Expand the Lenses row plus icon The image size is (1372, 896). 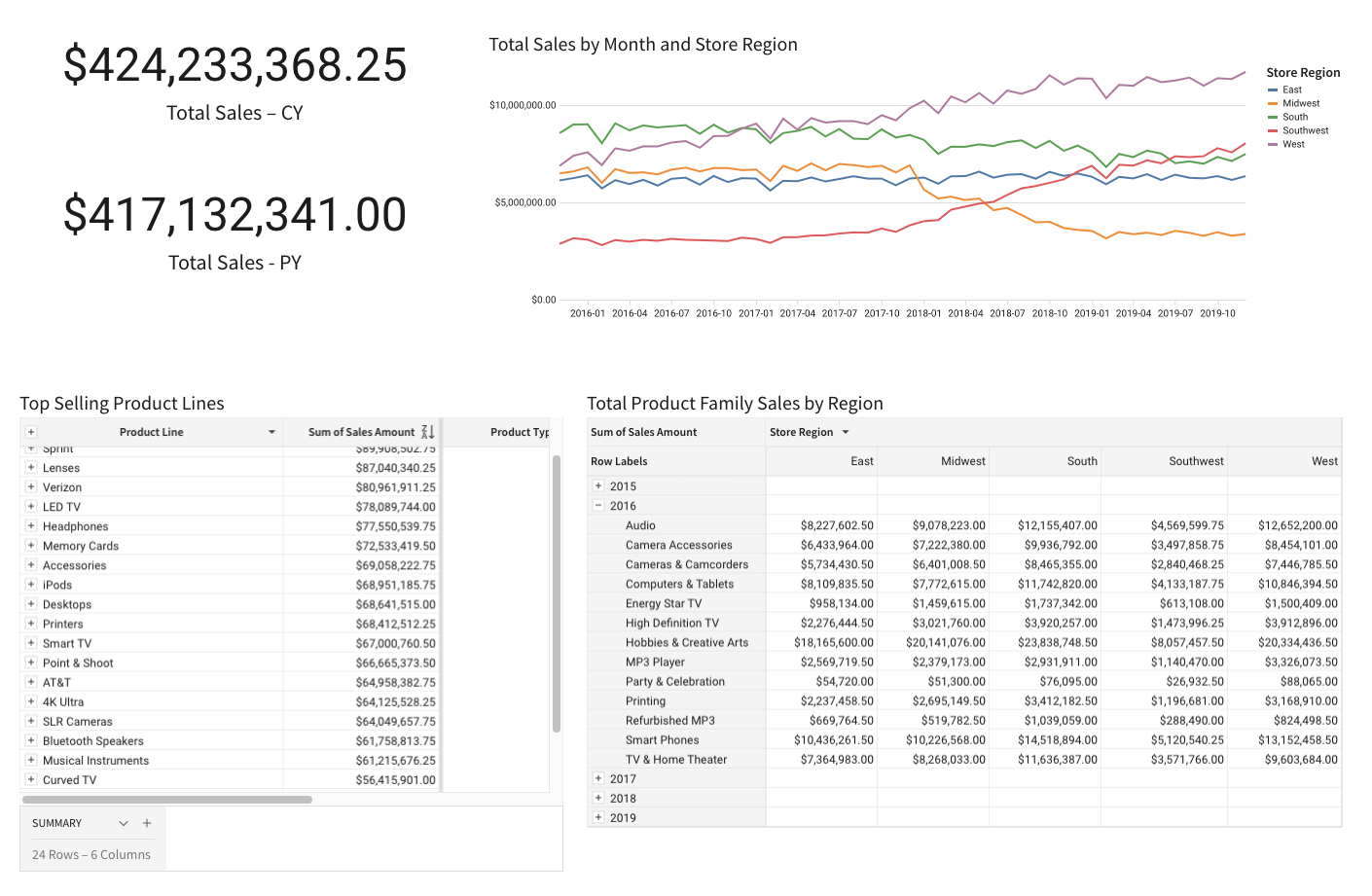[x=31, y=468]
